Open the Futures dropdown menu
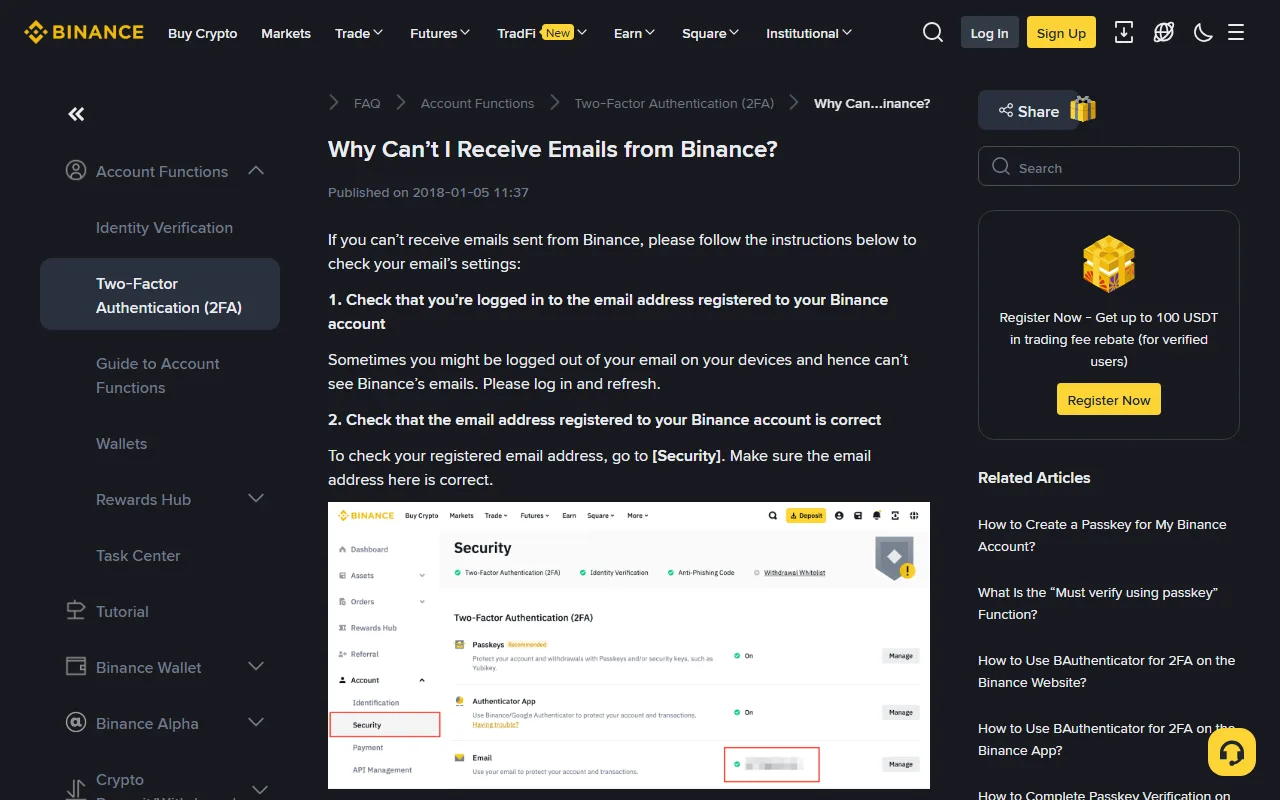The width and height of the screenshot is (1280, 800). tap(440, 33)
